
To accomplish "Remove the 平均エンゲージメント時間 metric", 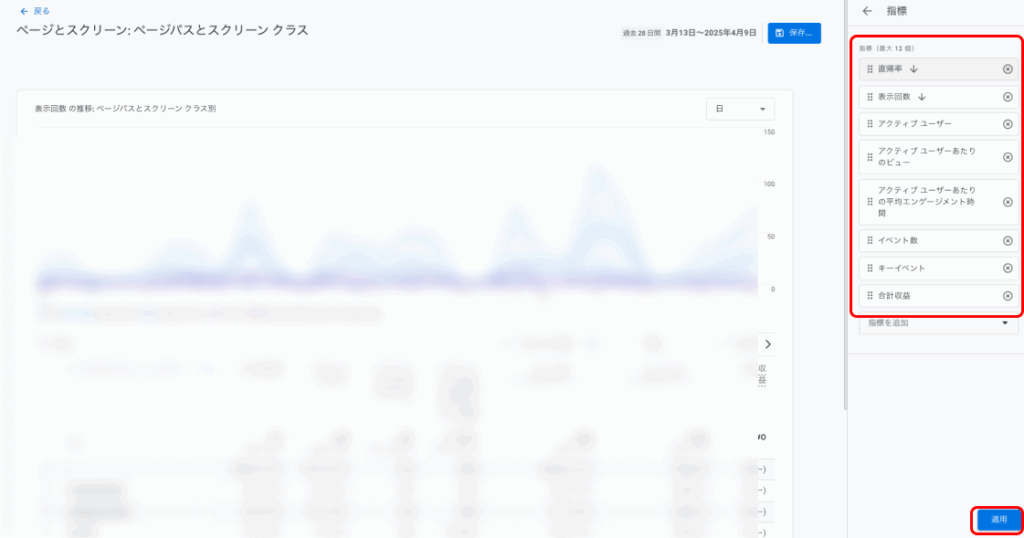I will tap(1008, 202).
